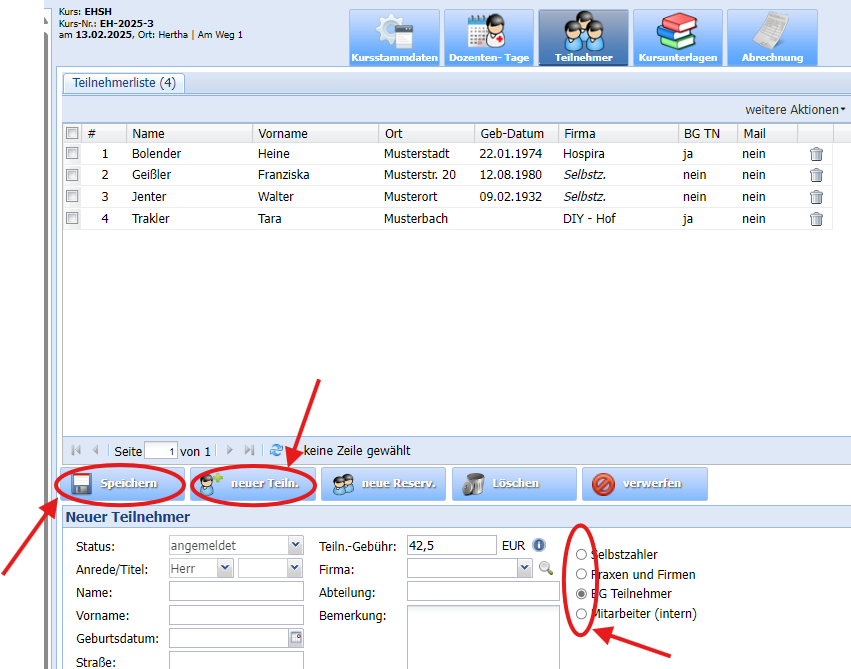Open company search magnifier next to Firma

(x=546, y=568)
